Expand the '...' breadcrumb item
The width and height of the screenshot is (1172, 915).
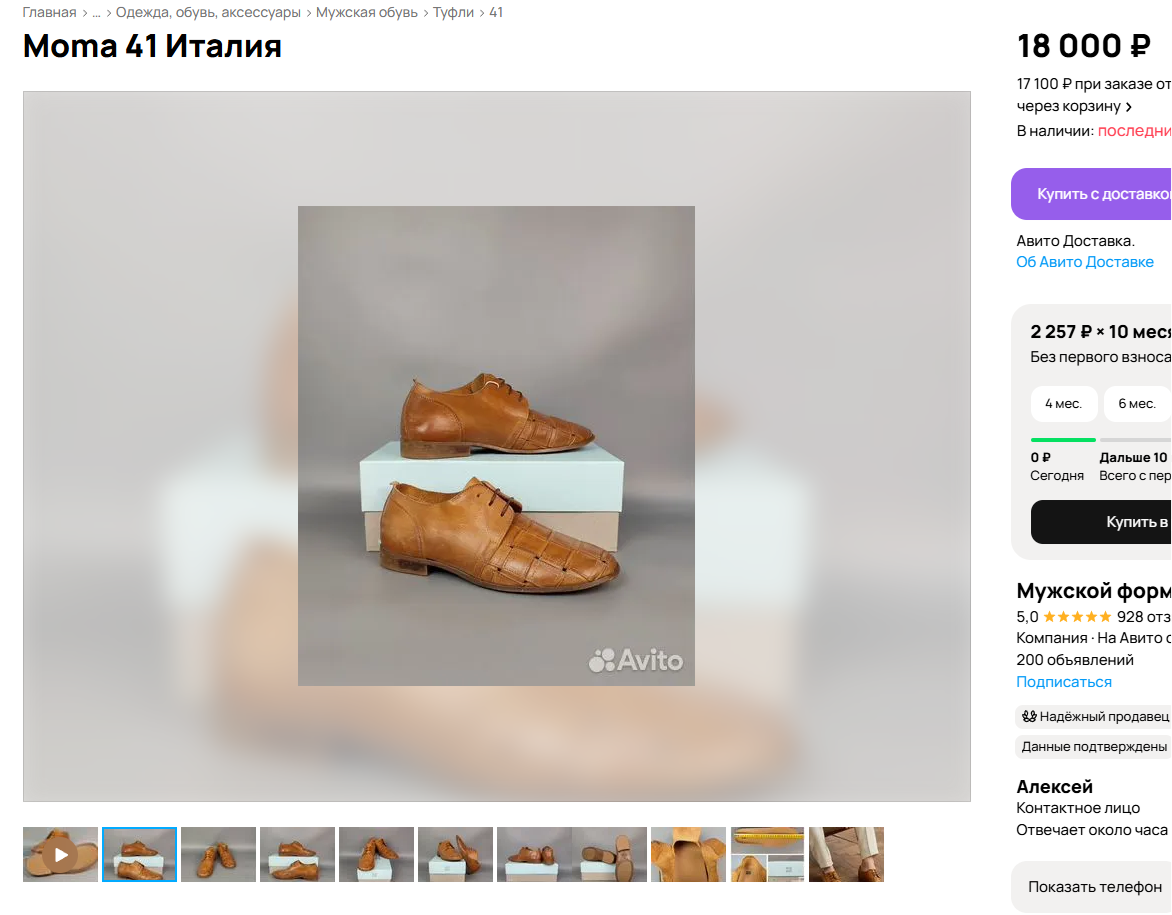(x=96, y=13)
